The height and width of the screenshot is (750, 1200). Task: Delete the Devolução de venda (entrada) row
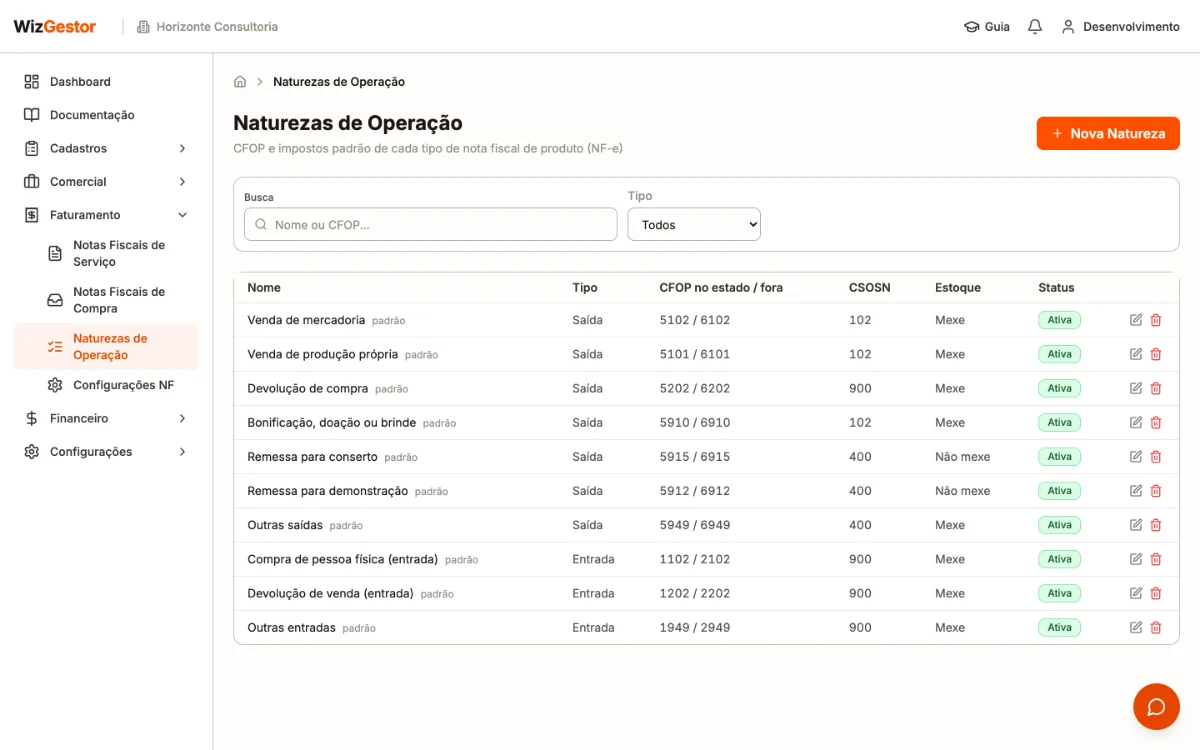[x=1156, y=593]
